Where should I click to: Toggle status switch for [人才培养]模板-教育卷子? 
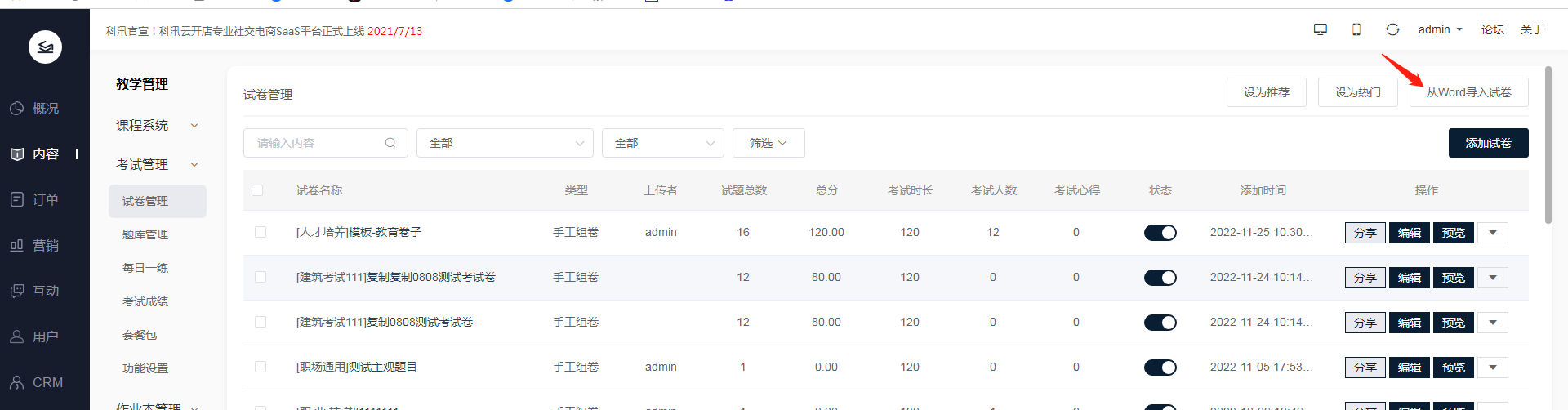tap(1160, 233)
